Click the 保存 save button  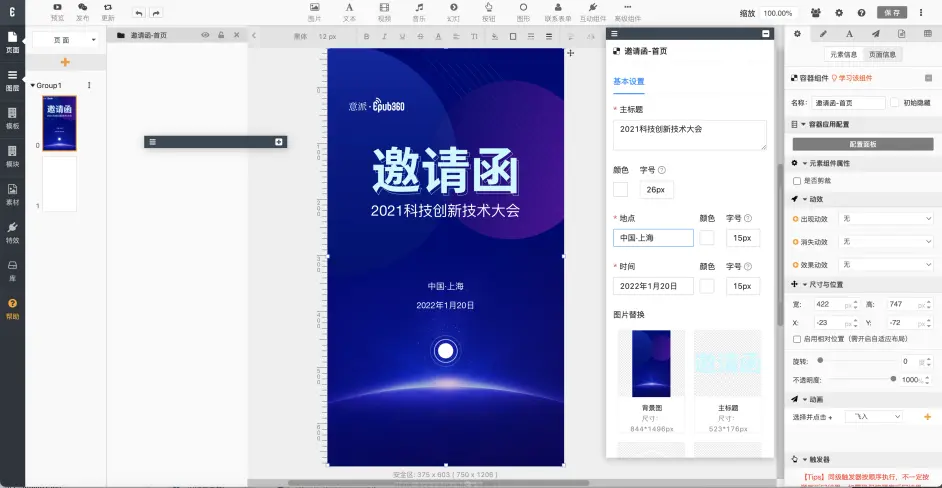892,13
